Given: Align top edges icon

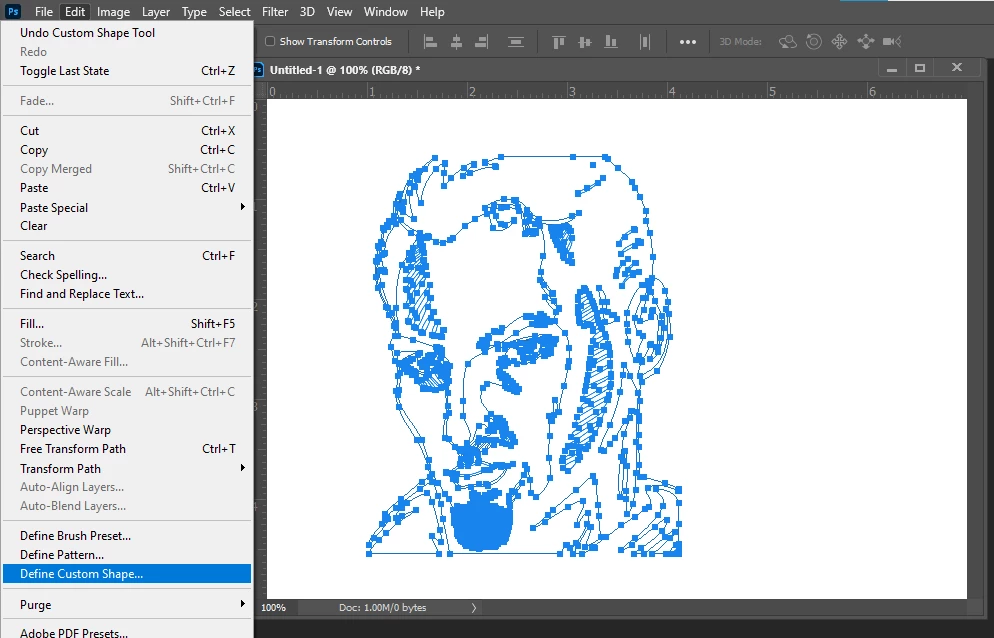Looking at the screenshot, I should (558, 42).
